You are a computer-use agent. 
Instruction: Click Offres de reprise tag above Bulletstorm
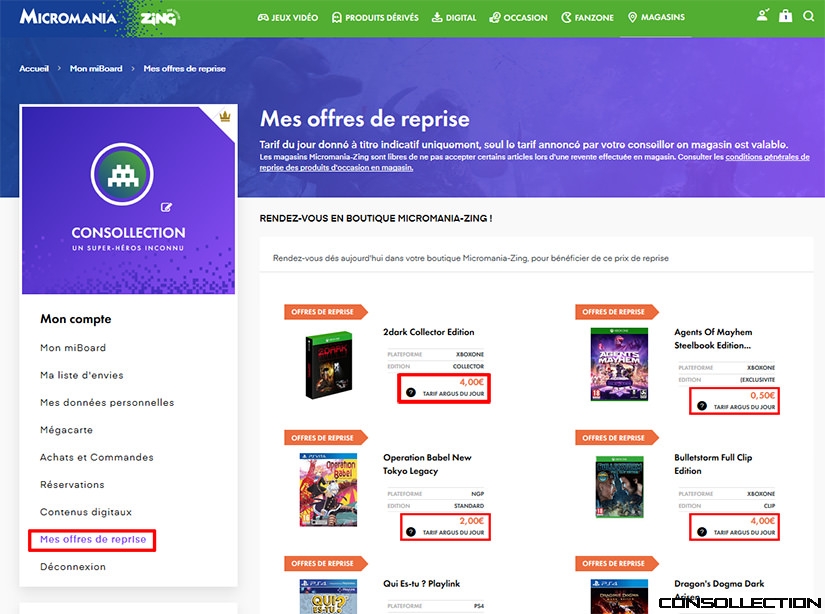616,437
